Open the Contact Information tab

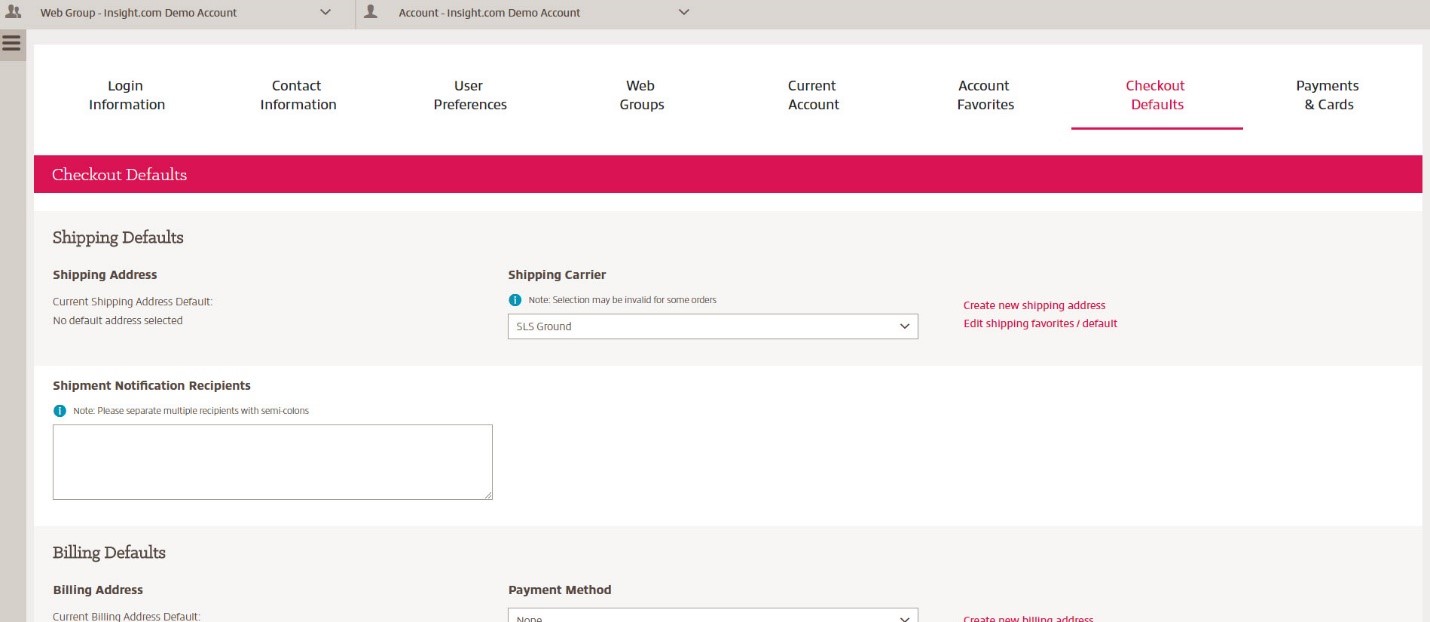(298, 95)
